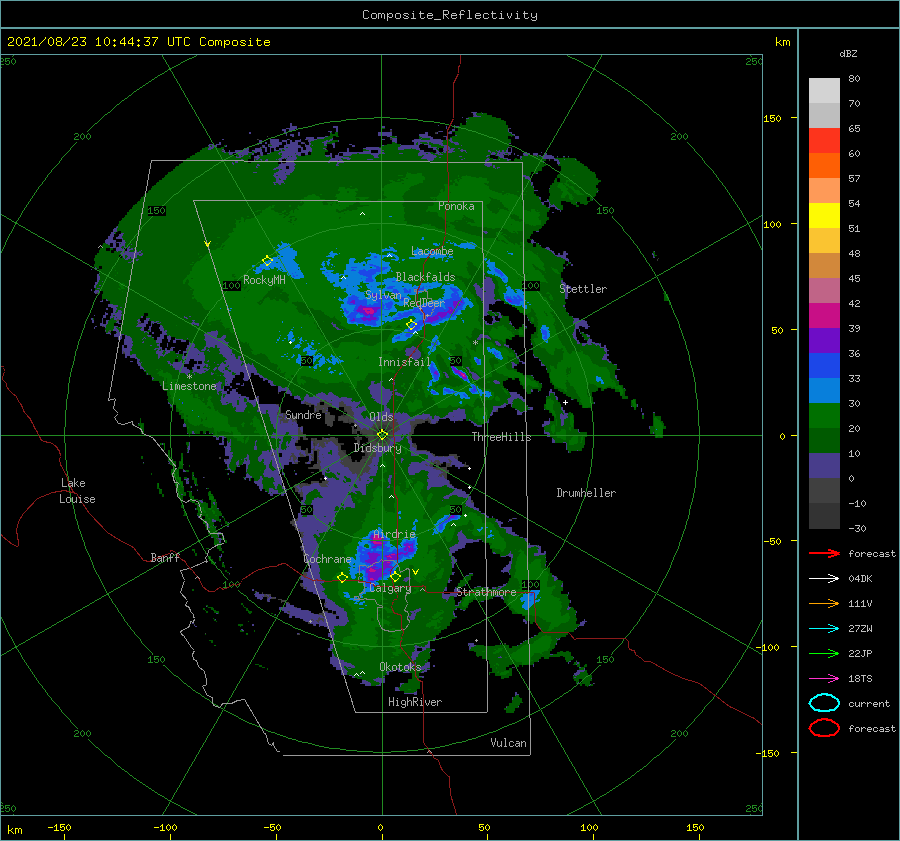
Task: Click the Banff label
Action: tap(165, 557)
